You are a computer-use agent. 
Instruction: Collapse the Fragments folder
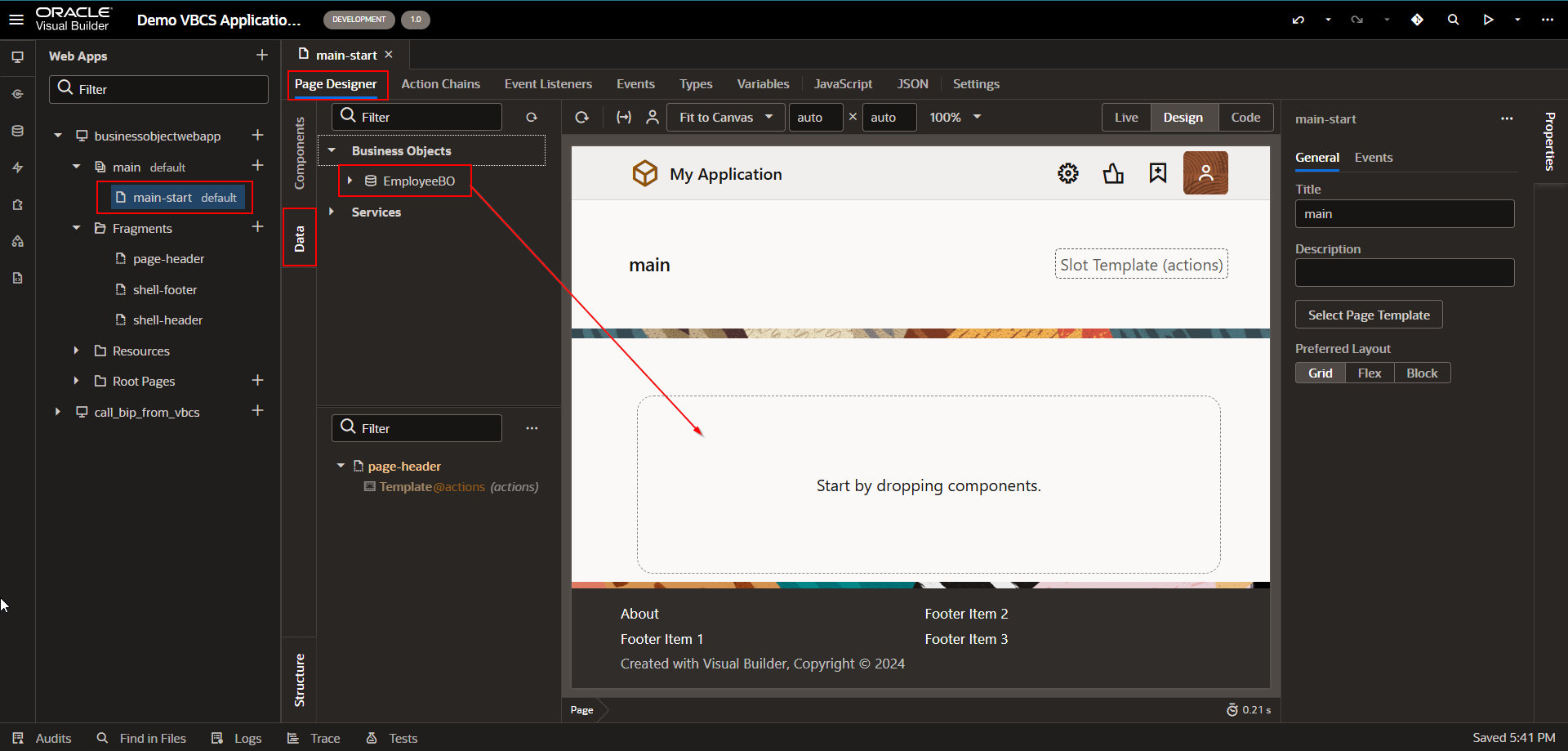[x=76, y=228]
